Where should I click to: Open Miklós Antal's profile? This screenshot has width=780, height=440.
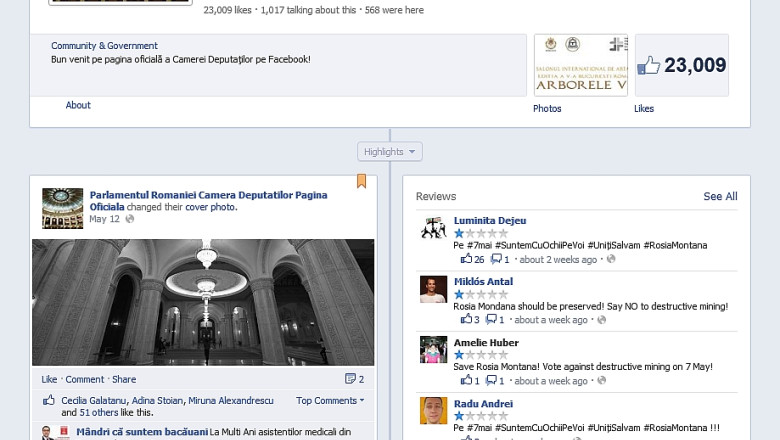coord(483,282)
